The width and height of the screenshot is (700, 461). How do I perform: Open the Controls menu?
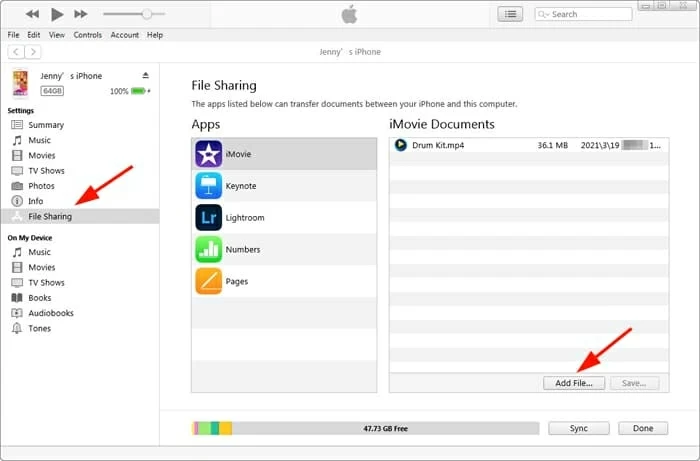[x=88, y=35]
